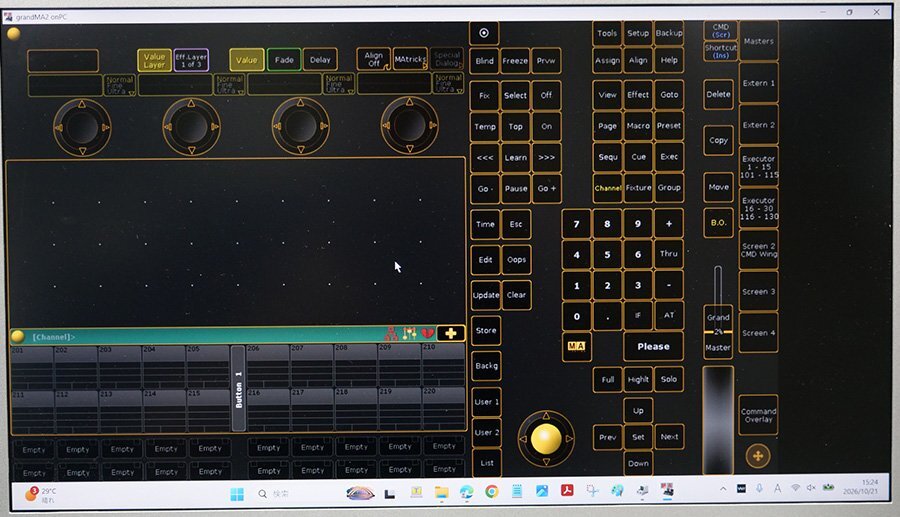The image size is (900, 517).
Task: Open the Align Off options
Action: 374,59
